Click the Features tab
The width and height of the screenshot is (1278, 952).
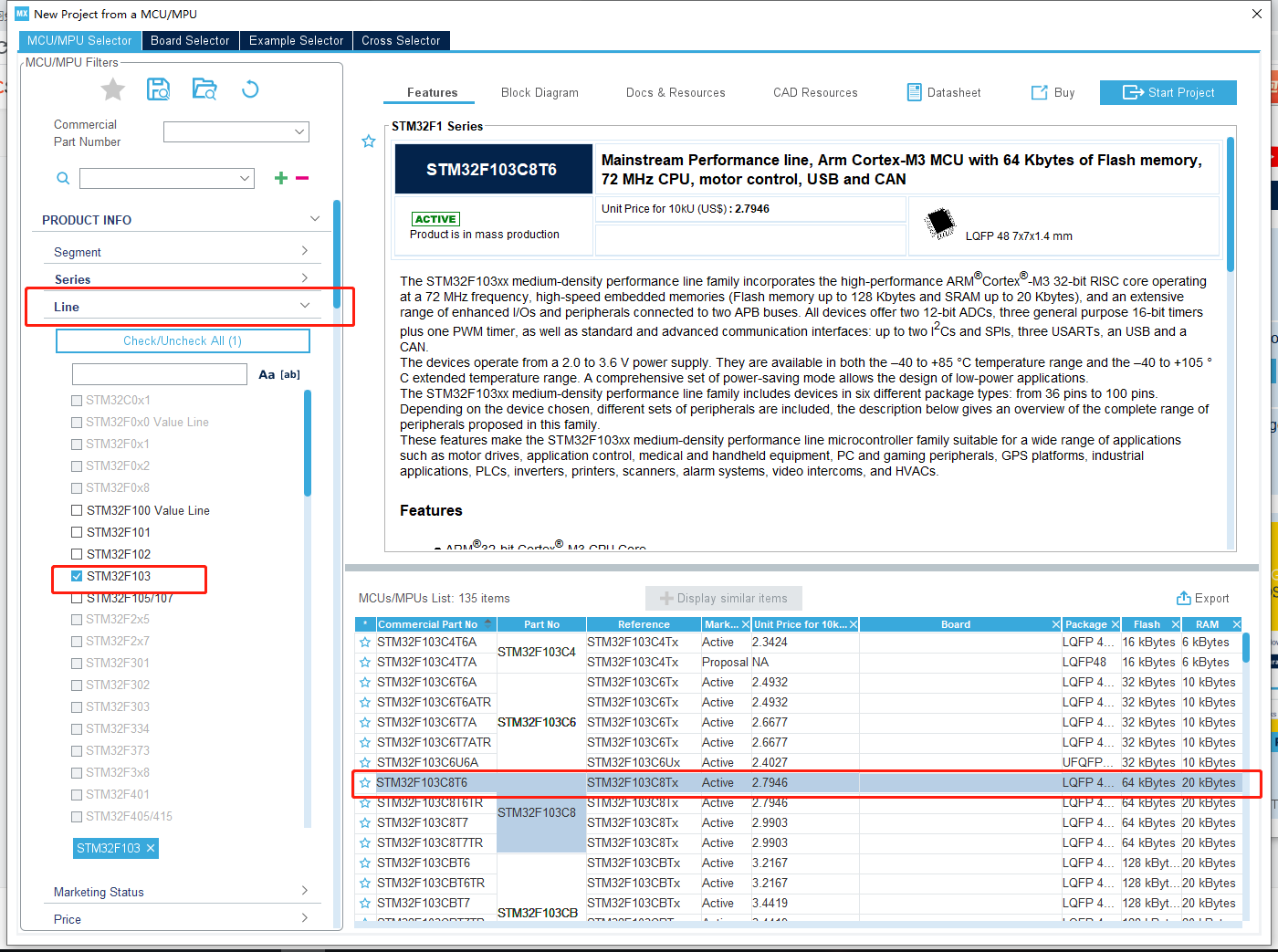[433, 92]
